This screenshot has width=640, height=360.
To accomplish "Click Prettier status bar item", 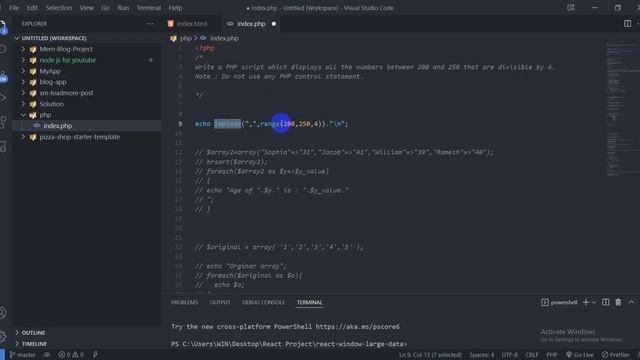I will tap(616, 355).
